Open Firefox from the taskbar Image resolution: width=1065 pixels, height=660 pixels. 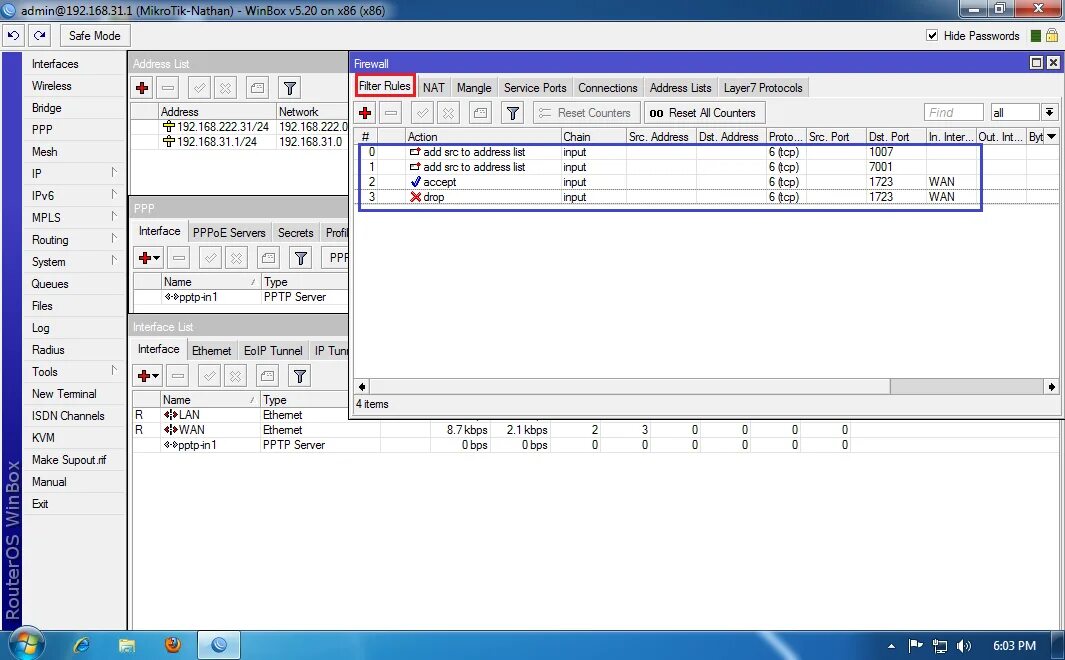tap(173, 644)
